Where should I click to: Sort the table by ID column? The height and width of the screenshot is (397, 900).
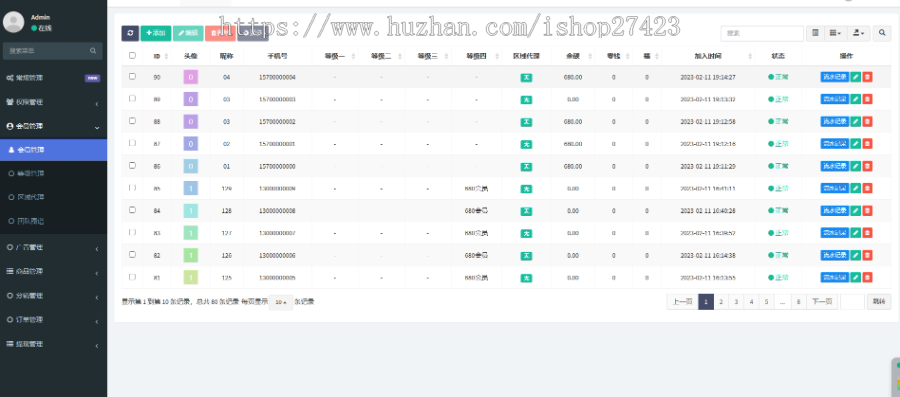[157, 56]
